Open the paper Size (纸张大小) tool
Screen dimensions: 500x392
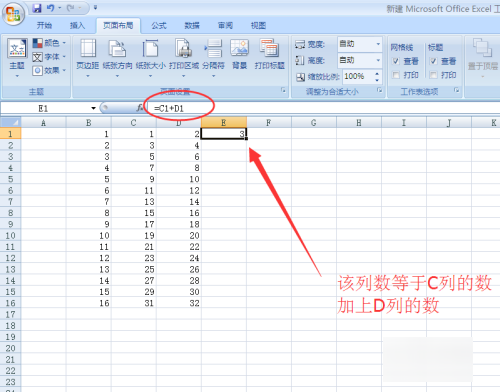[150, 58]
